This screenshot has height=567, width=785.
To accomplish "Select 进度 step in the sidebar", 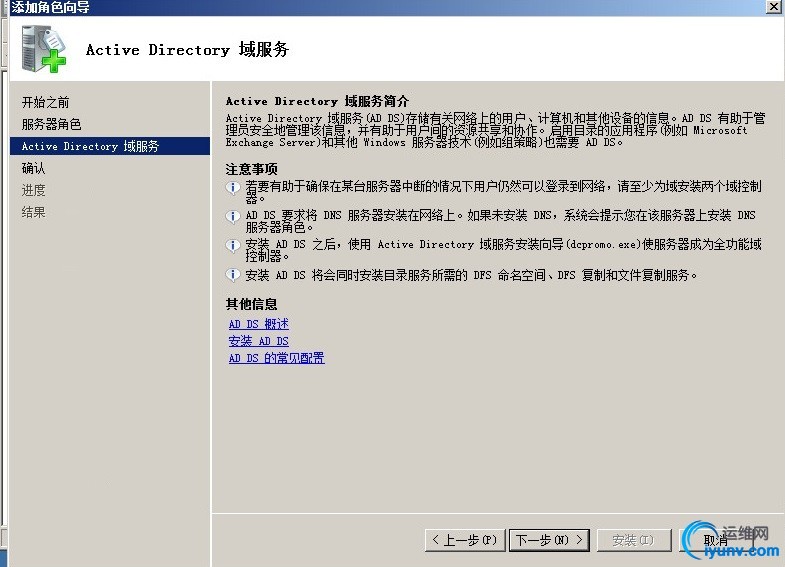I will pos(34,190).
